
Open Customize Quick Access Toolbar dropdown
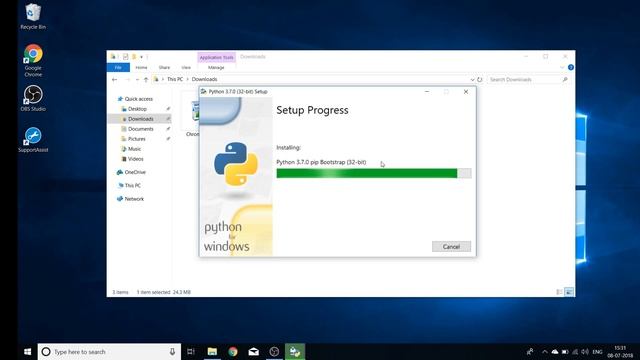(141, 57)
